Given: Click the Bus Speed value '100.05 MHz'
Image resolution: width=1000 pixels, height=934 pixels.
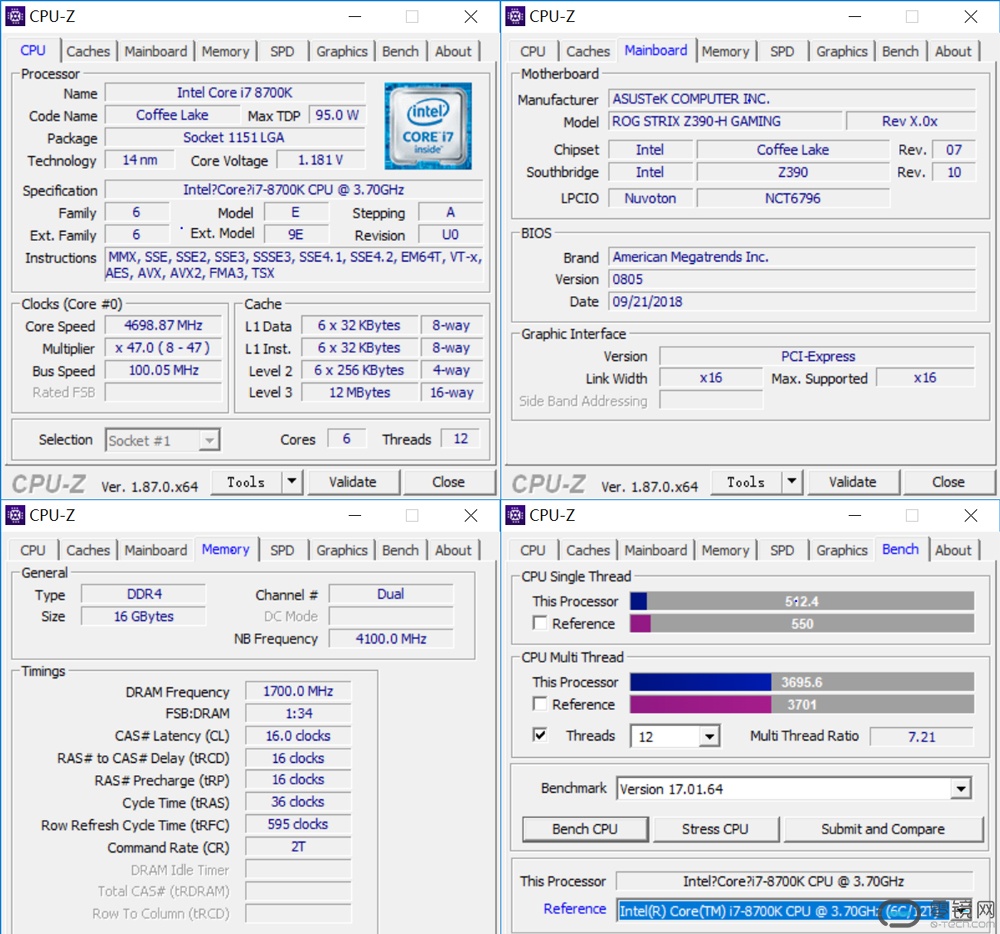Looking at the screenshot, I should point(163,370).
